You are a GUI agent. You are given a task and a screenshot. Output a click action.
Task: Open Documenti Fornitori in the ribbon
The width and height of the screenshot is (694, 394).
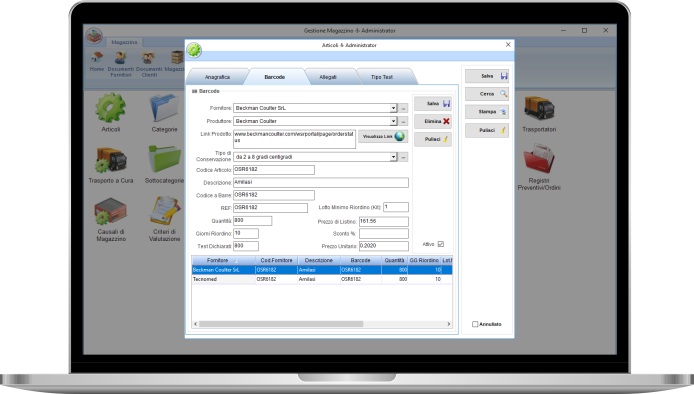[120, 64]
